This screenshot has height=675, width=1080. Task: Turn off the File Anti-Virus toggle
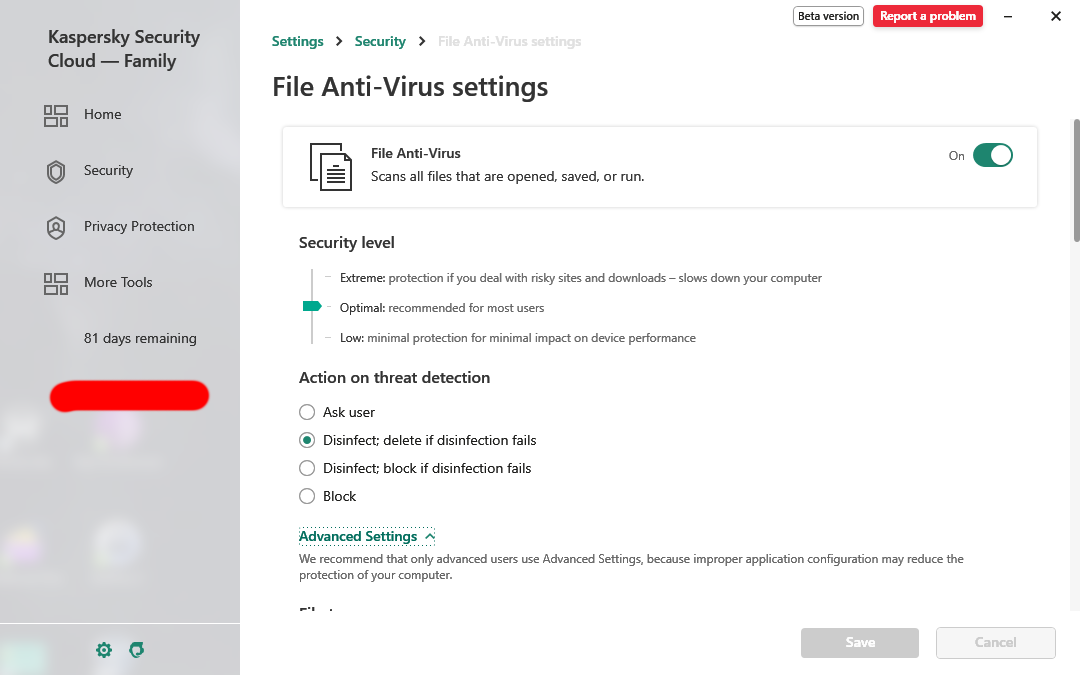(992, 155)
